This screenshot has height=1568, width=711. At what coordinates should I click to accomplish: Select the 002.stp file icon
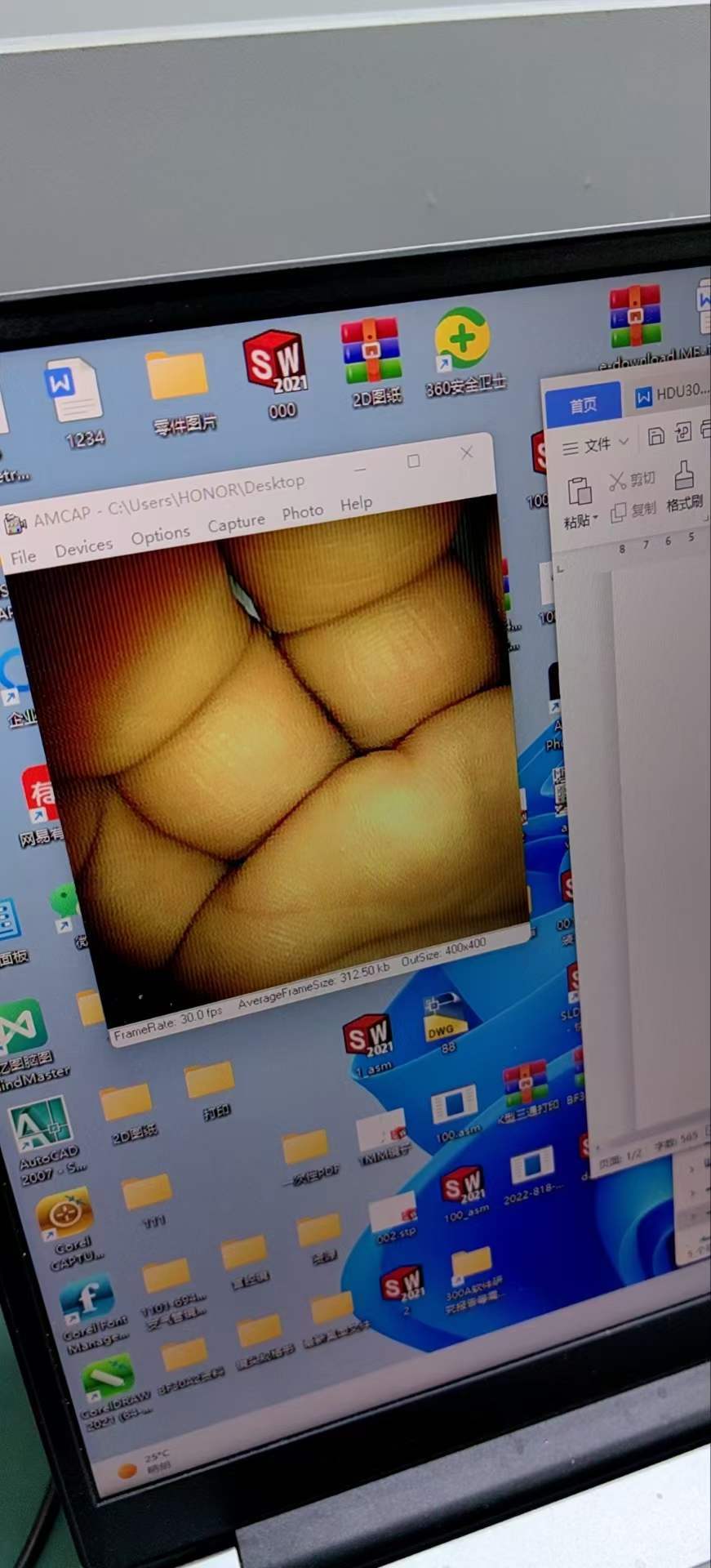(x=394, y=1218)
